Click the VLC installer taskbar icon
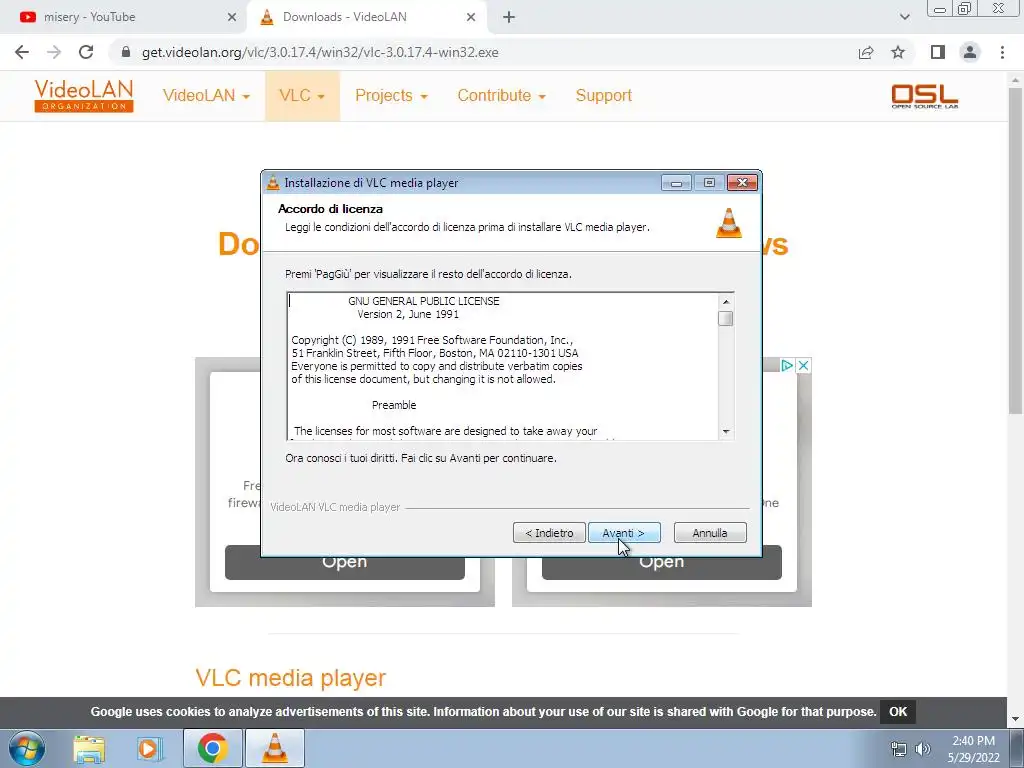Viewport: 1024px width, 768px height. pyautogui.click(x=275, y=748)
